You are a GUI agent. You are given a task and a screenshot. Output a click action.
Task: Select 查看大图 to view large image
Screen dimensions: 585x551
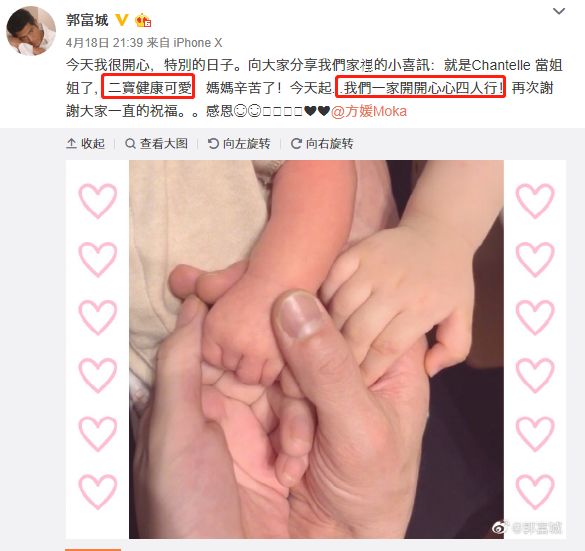pyautogui.click(x=156, y=144)
